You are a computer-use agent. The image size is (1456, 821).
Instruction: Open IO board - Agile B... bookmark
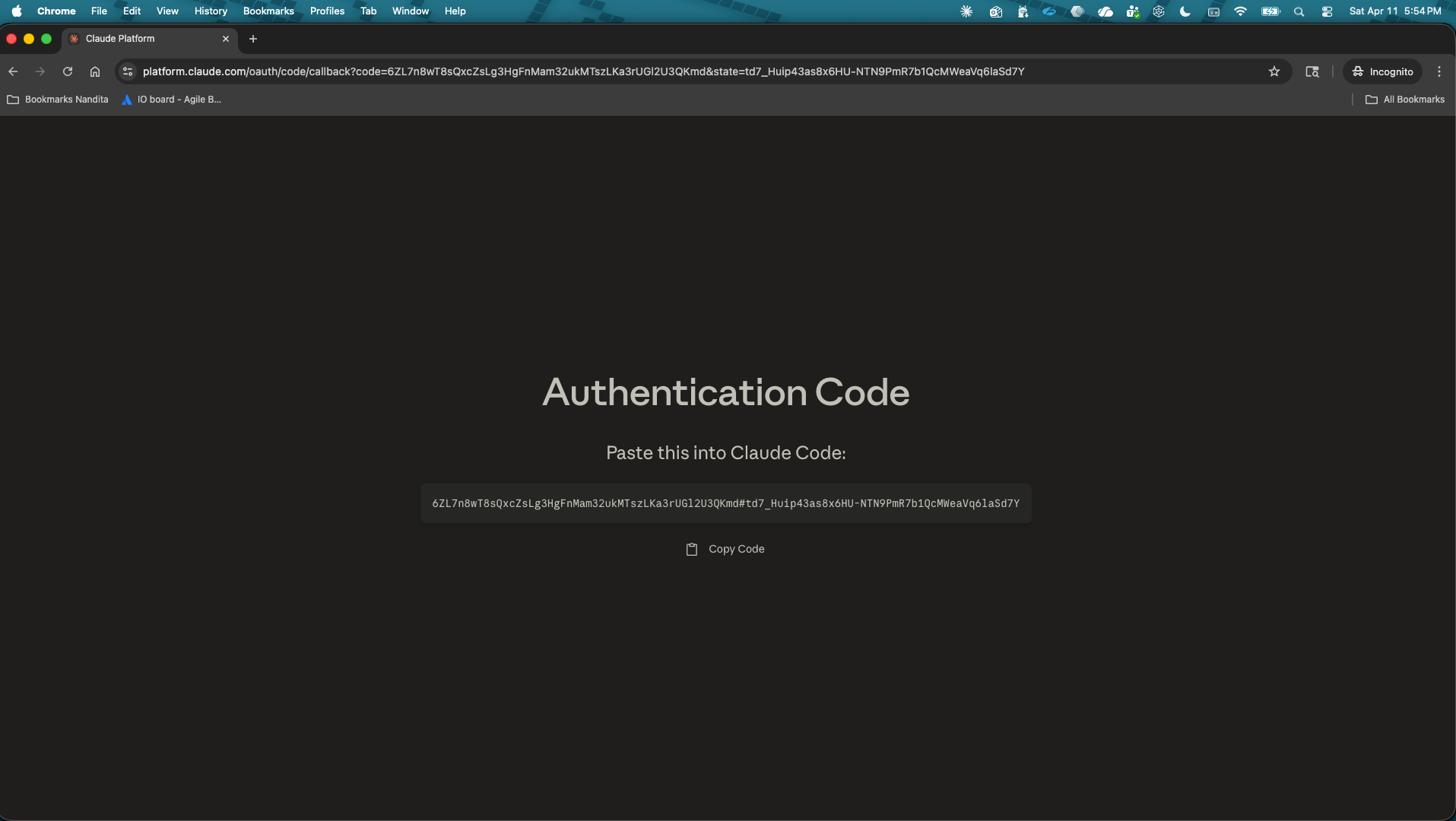[x=172, y=100]
